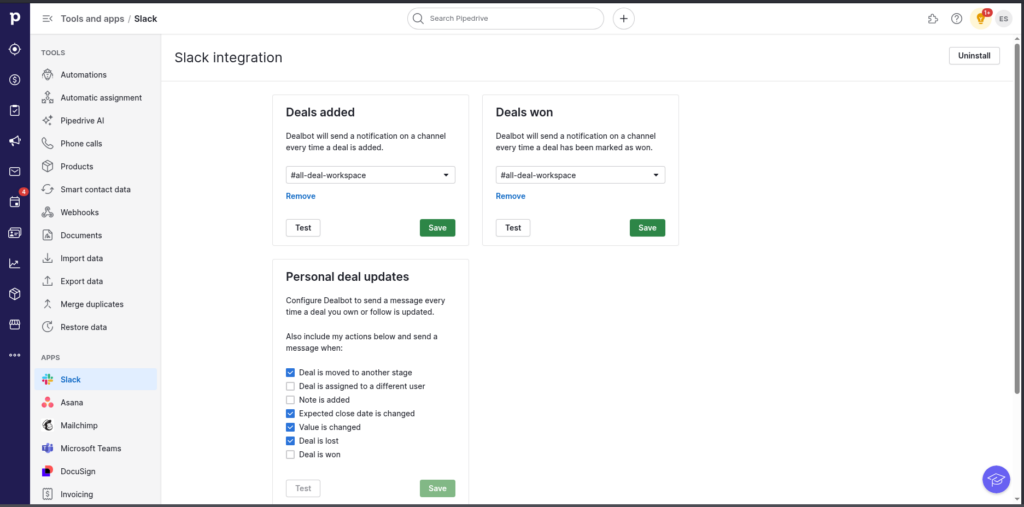Open Merge duplicates menu item
This screenshot has height=507, width=1024.
point(95,304)
